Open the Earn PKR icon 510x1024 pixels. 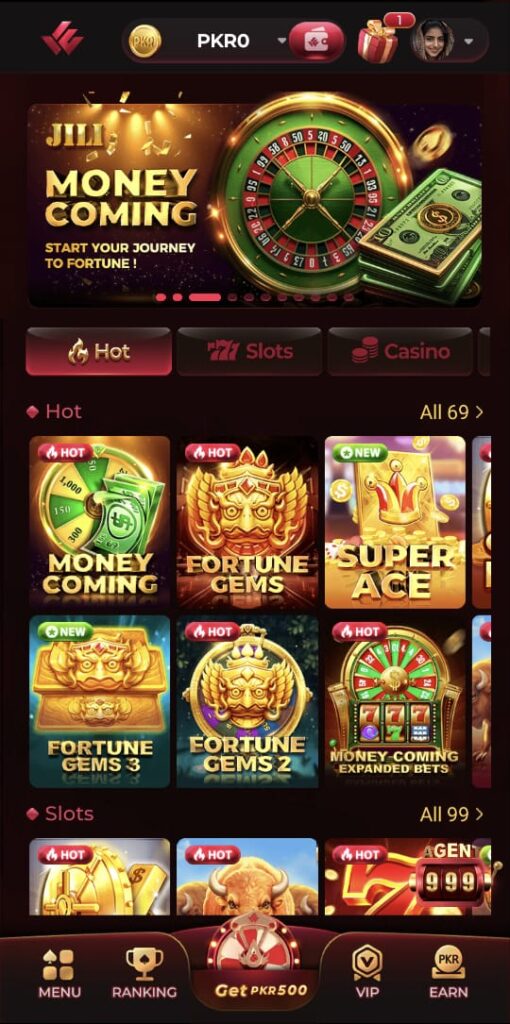[449, 974]
